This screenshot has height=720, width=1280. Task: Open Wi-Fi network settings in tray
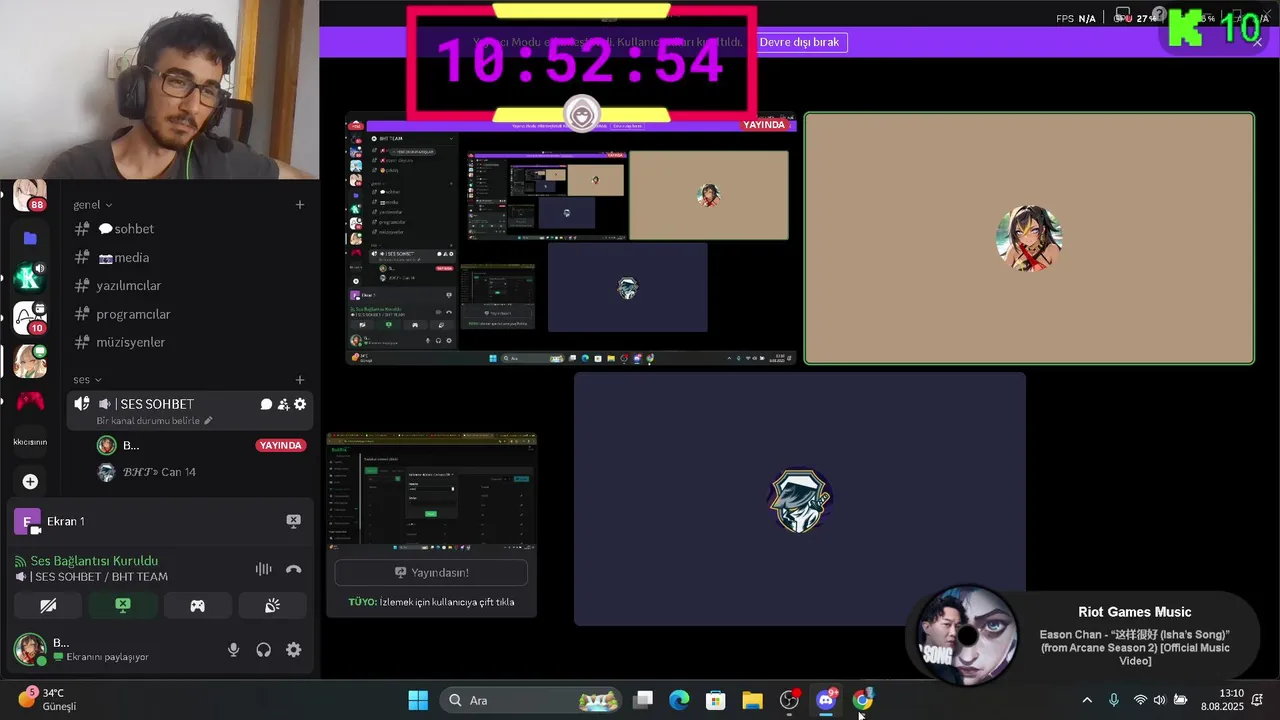(x=1140, y=700)
